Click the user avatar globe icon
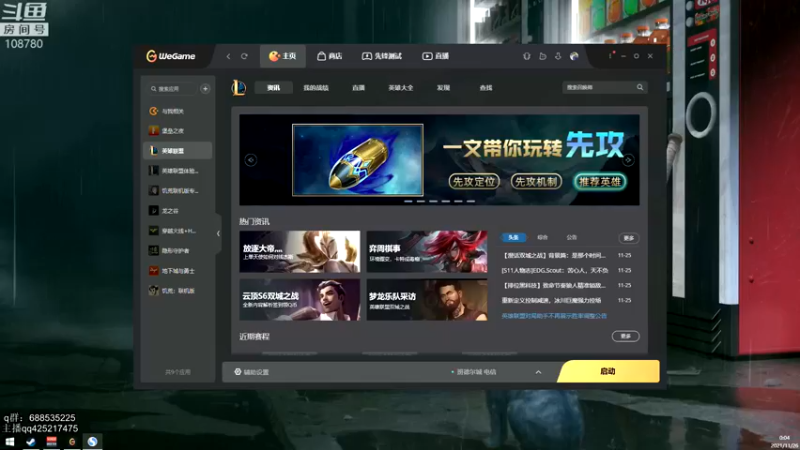Screen dimensions: 800x450 click(574, 56)
